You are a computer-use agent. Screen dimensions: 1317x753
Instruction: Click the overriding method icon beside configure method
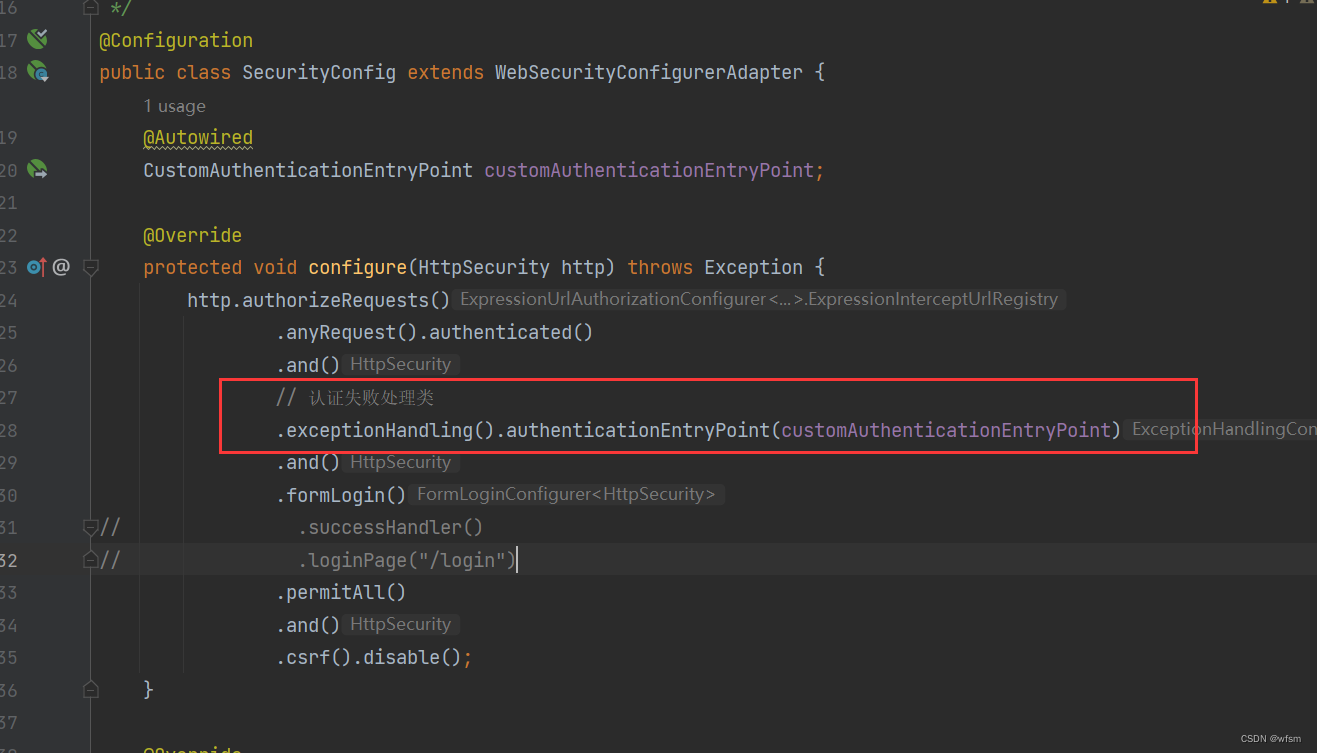[x=36, y=266]
